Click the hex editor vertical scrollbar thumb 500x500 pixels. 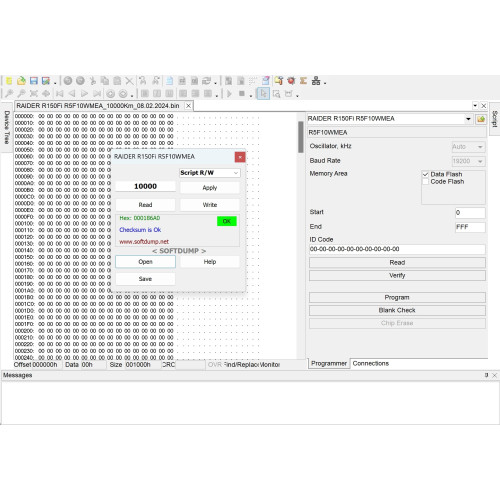tap(301, 137)
